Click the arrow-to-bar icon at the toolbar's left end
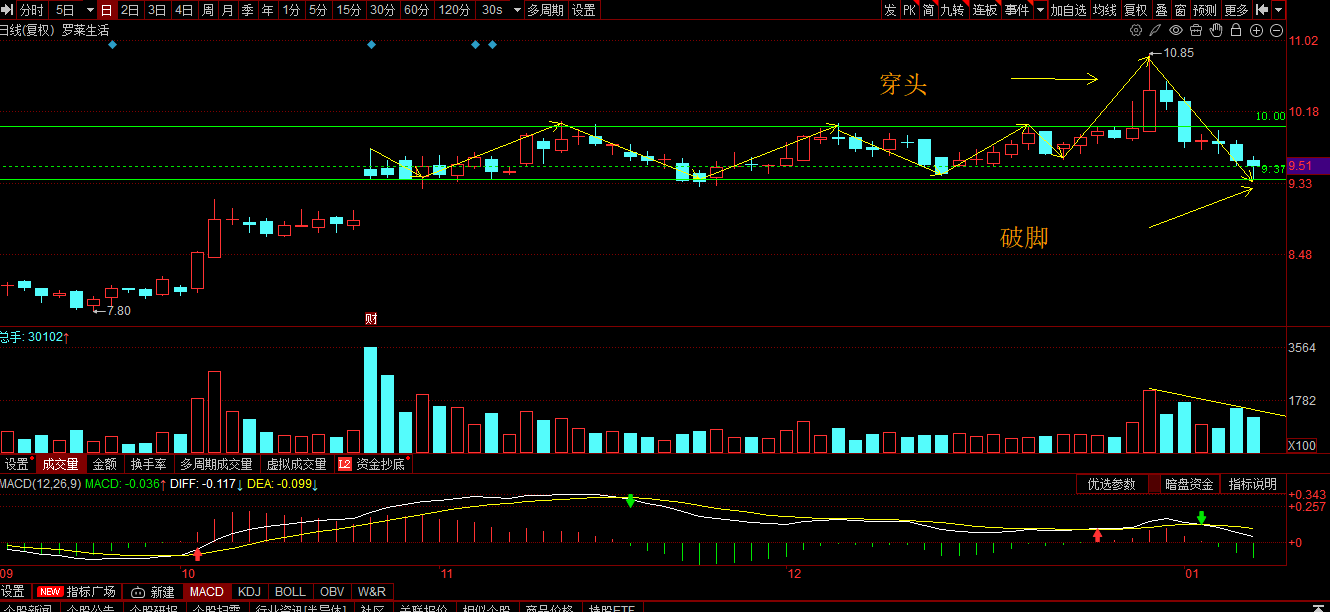This screenshot has width=1330, height=612. (x=9, y=10)
